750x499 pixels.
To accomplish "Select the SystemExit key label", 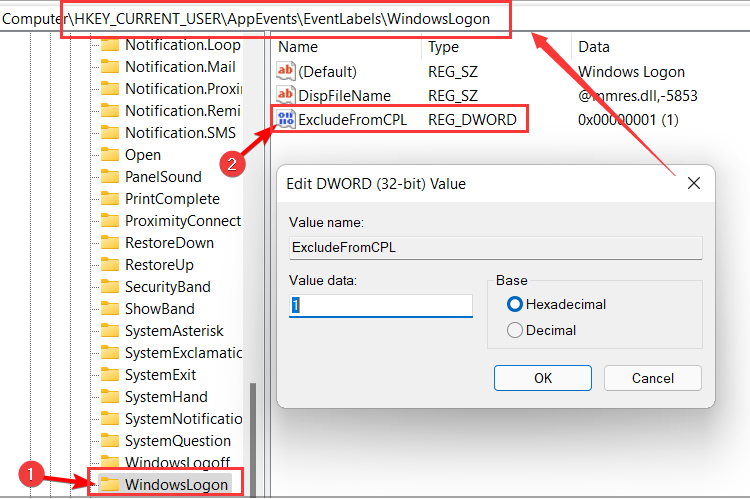I will [x=160, y=375].
